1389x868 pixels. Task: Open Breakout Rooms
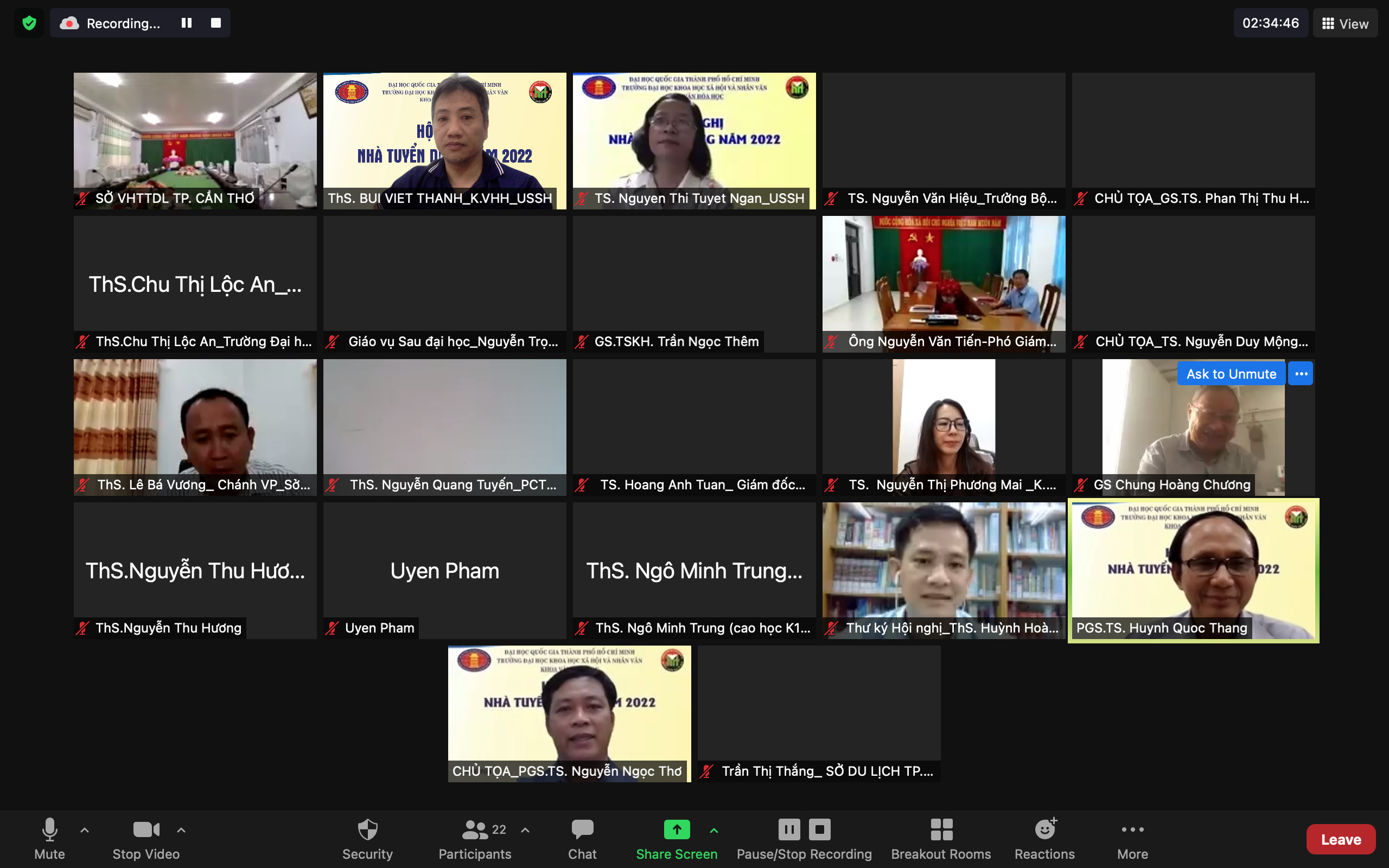pos(941,839)
